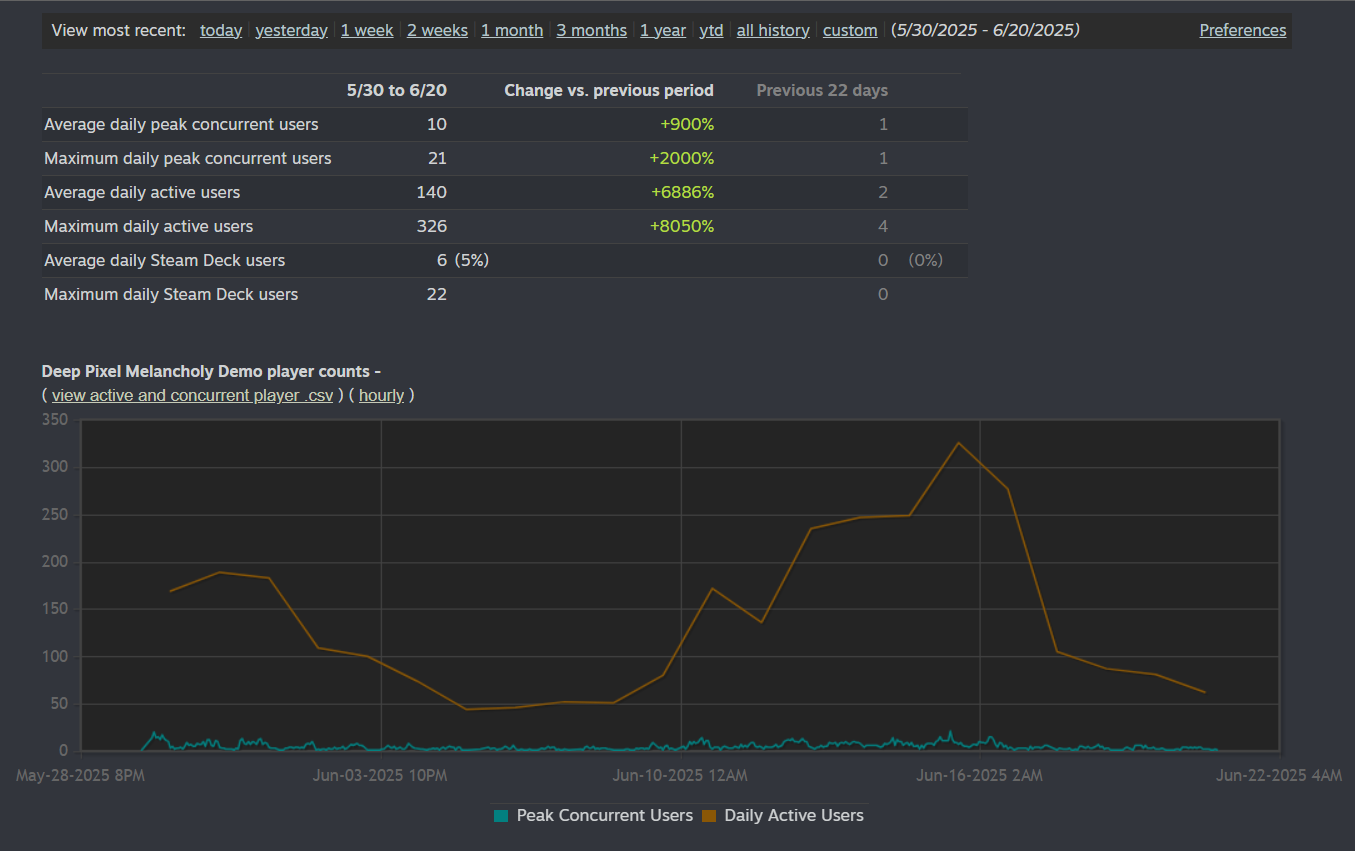1355x851 pixels.
Task: Click the Maximum daily Steam Deck users row
Action: (x=171, y=294)
